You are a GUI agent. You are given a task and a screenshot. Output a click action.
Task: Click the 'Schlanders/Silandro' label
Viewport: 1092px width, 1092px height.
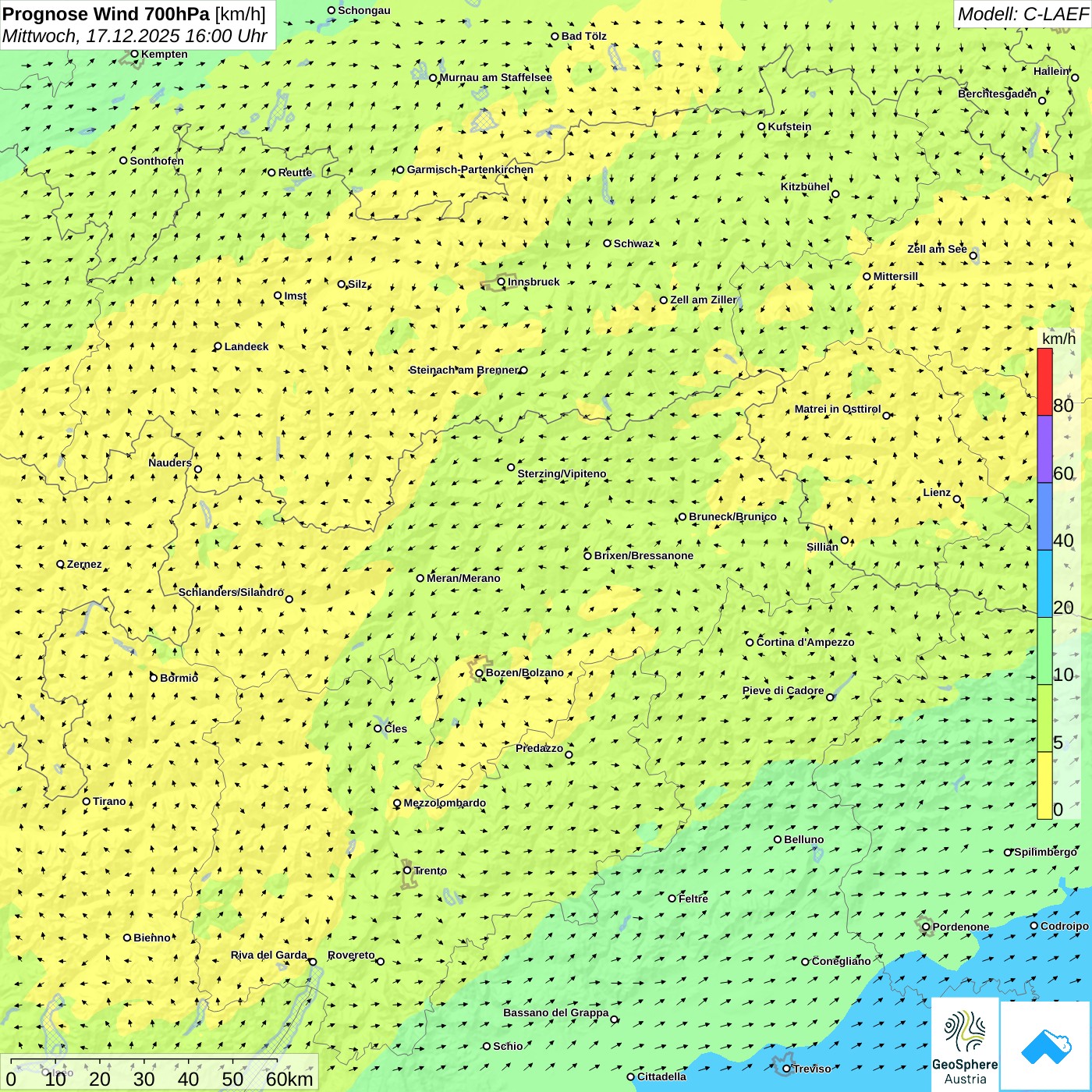point(231,592)
